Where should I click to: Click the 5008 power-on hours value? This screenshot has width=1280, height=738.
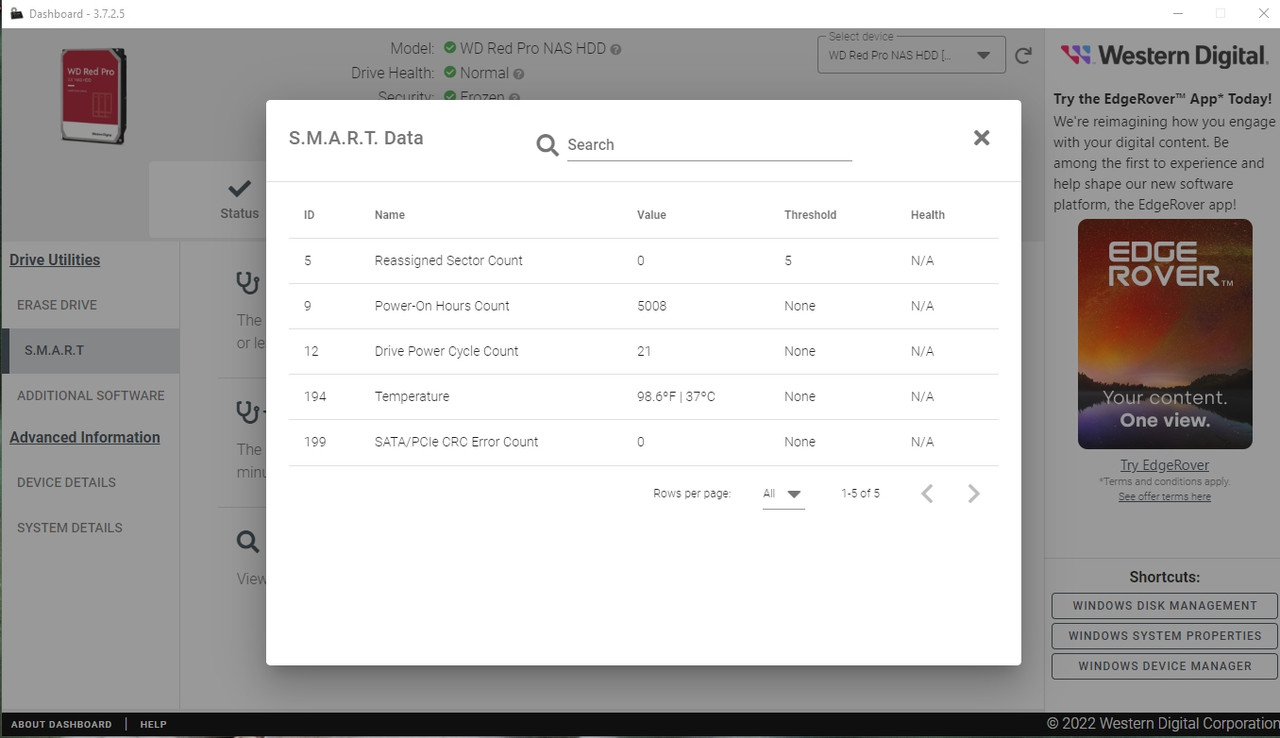pos(652,306)
